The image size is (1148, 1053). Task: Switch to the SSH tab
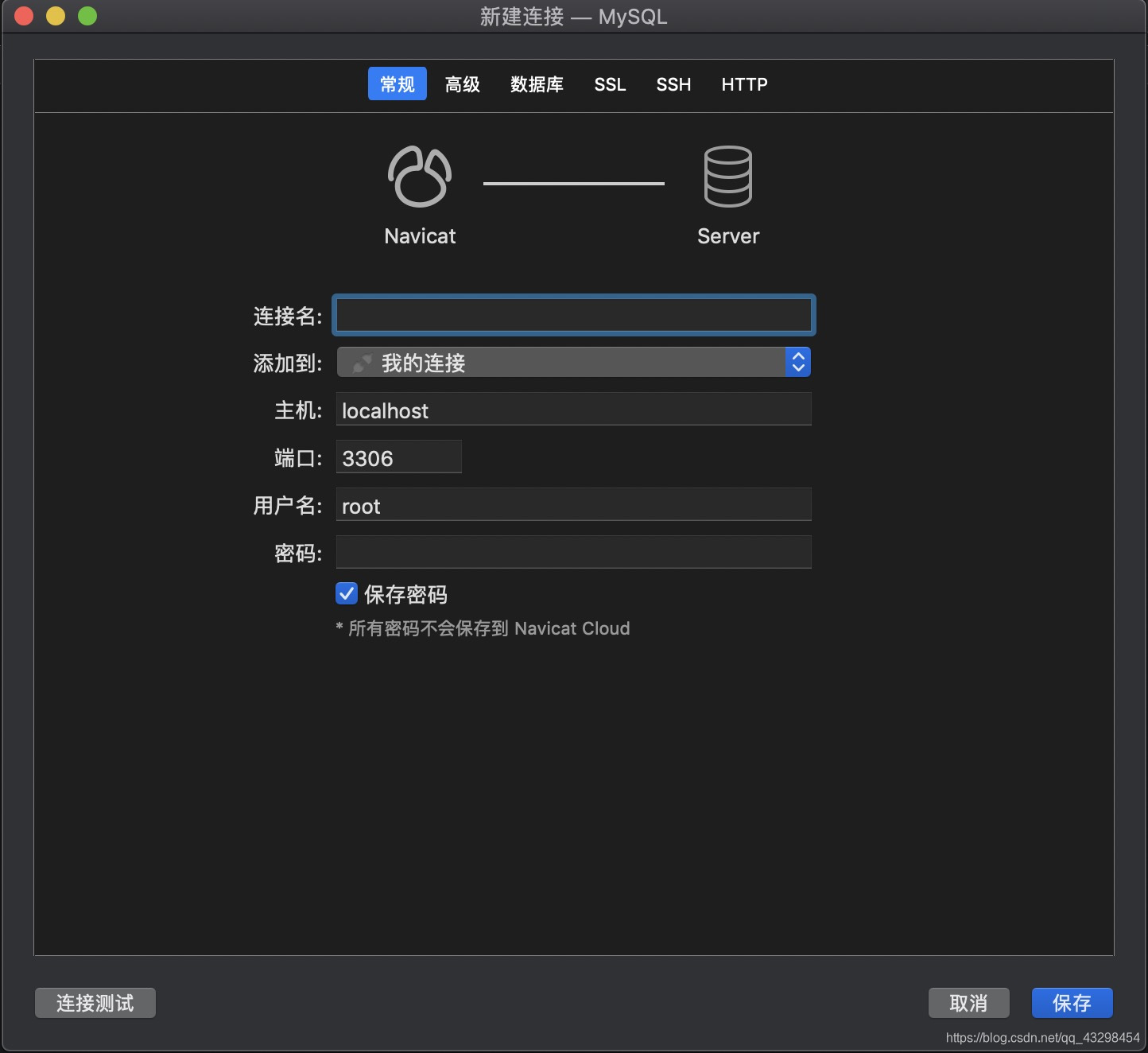pyautogui.click(x=673, y=84)
